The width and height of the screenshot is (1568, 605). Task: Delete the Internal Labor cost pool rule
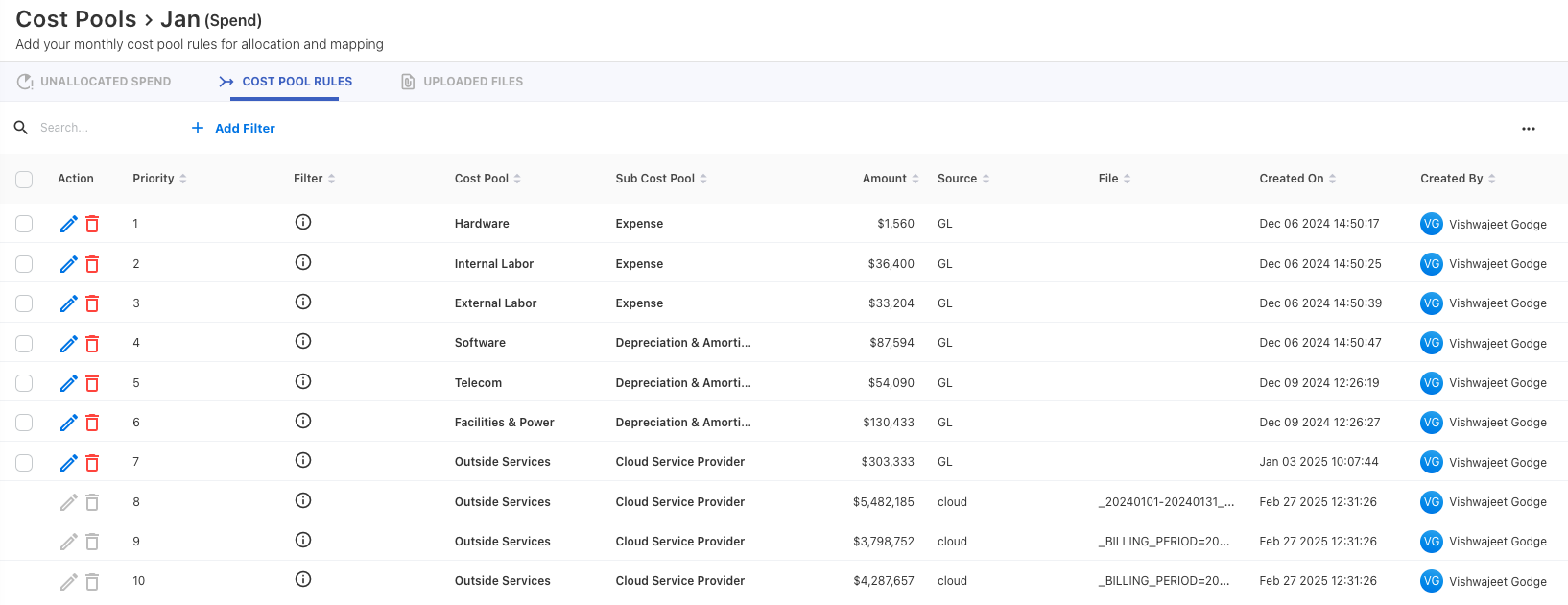tap(92, 264)
